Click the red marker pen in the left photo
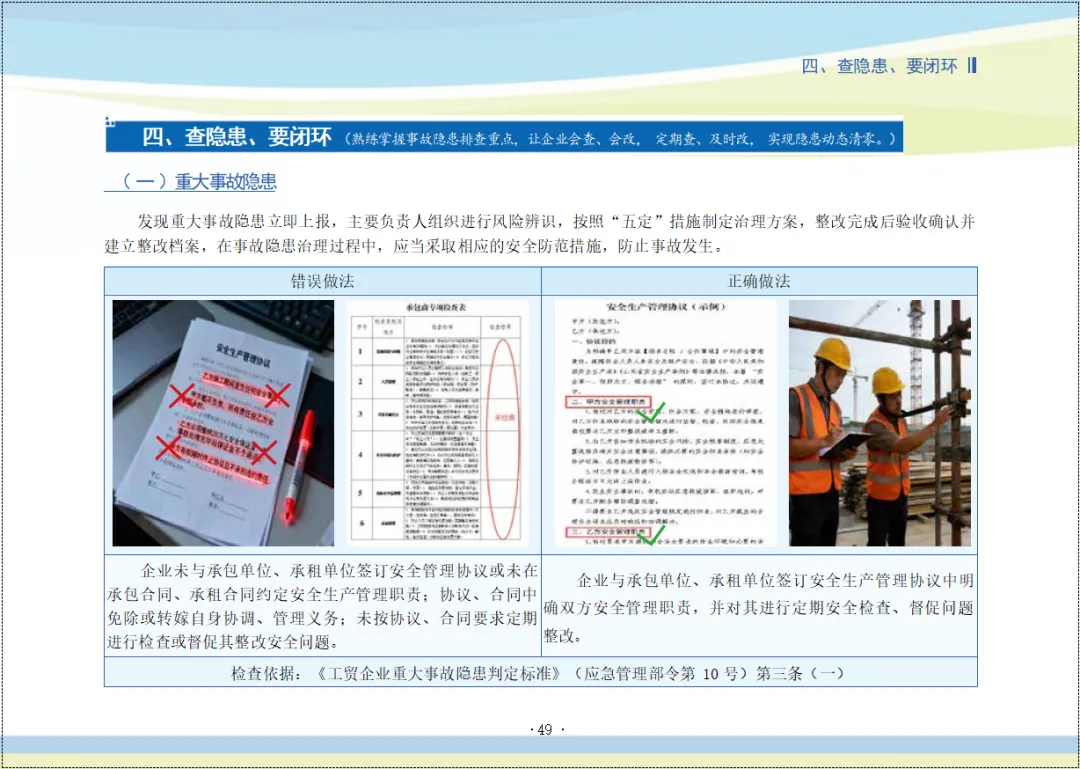This screenshot has height=769, width=1080. (x=298, y=466)
